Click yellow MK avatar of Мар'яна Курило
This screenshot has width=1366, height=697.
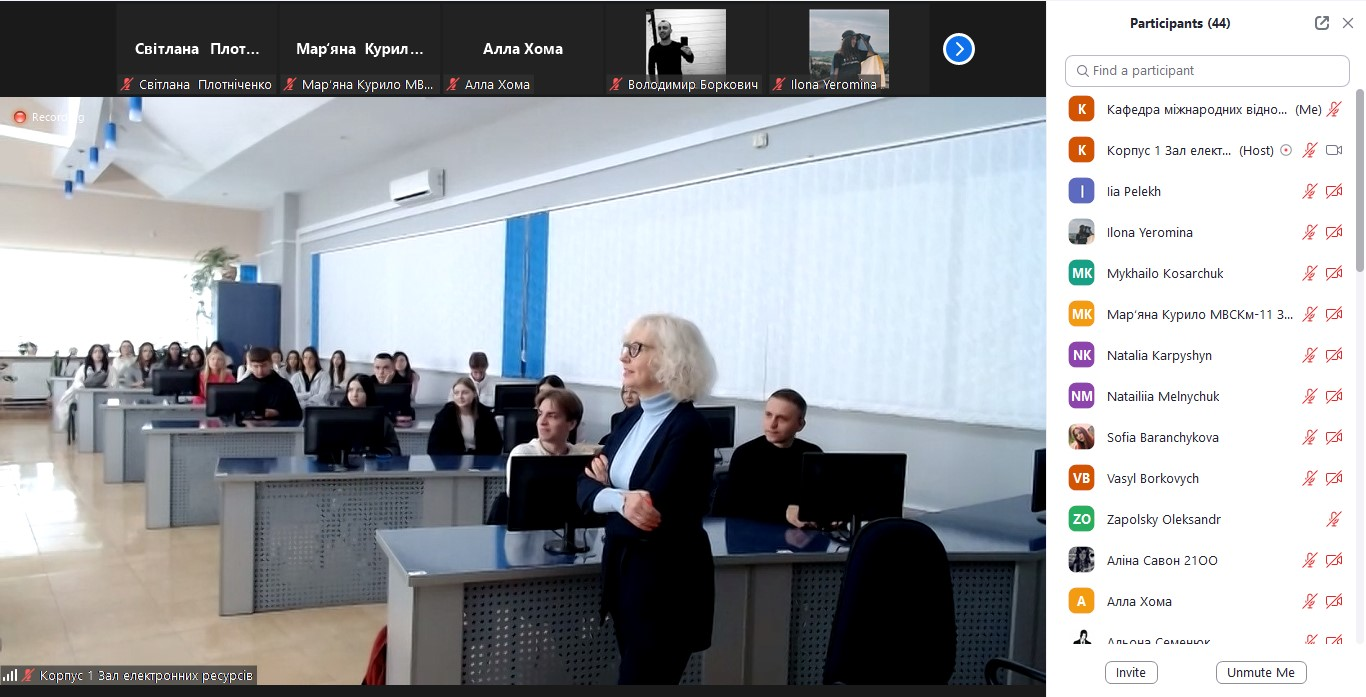tap(1081, 314)
